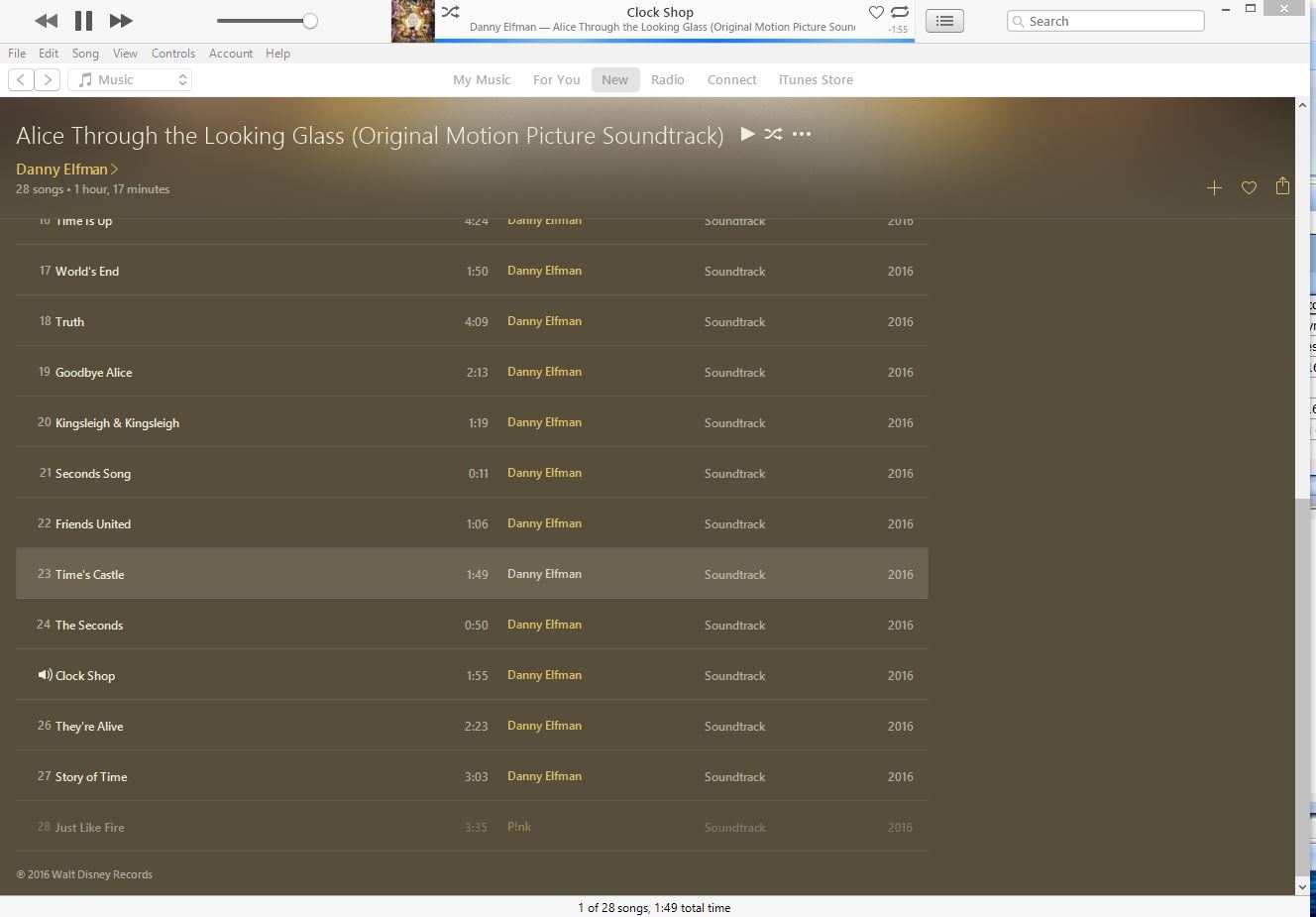Viewport: 1316px width, 917px height.
Task: Adjust the volume slider knob
Action: point(310,21)
